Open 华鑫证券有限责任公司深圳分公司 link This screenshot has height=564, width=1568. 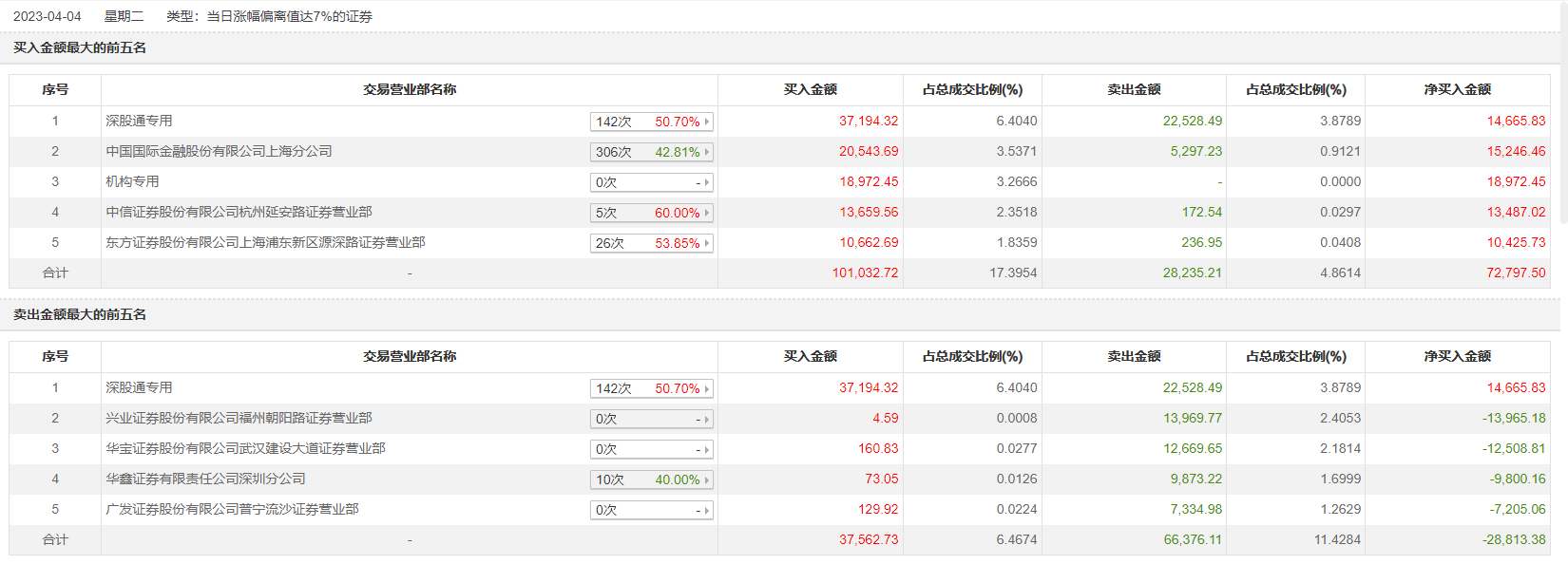click(x=205, y=479)
